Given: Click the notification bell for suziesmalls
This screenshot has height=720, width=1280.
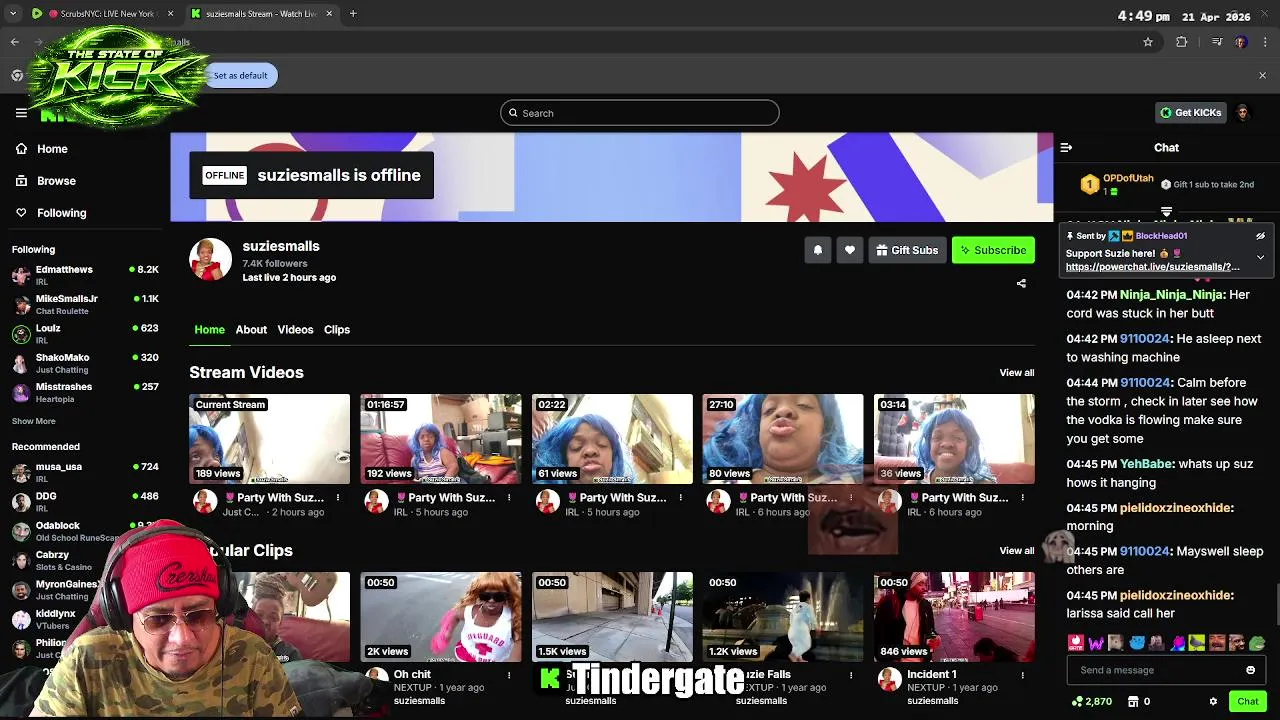Looking at the screenshot, I should (x=818, y=250).
